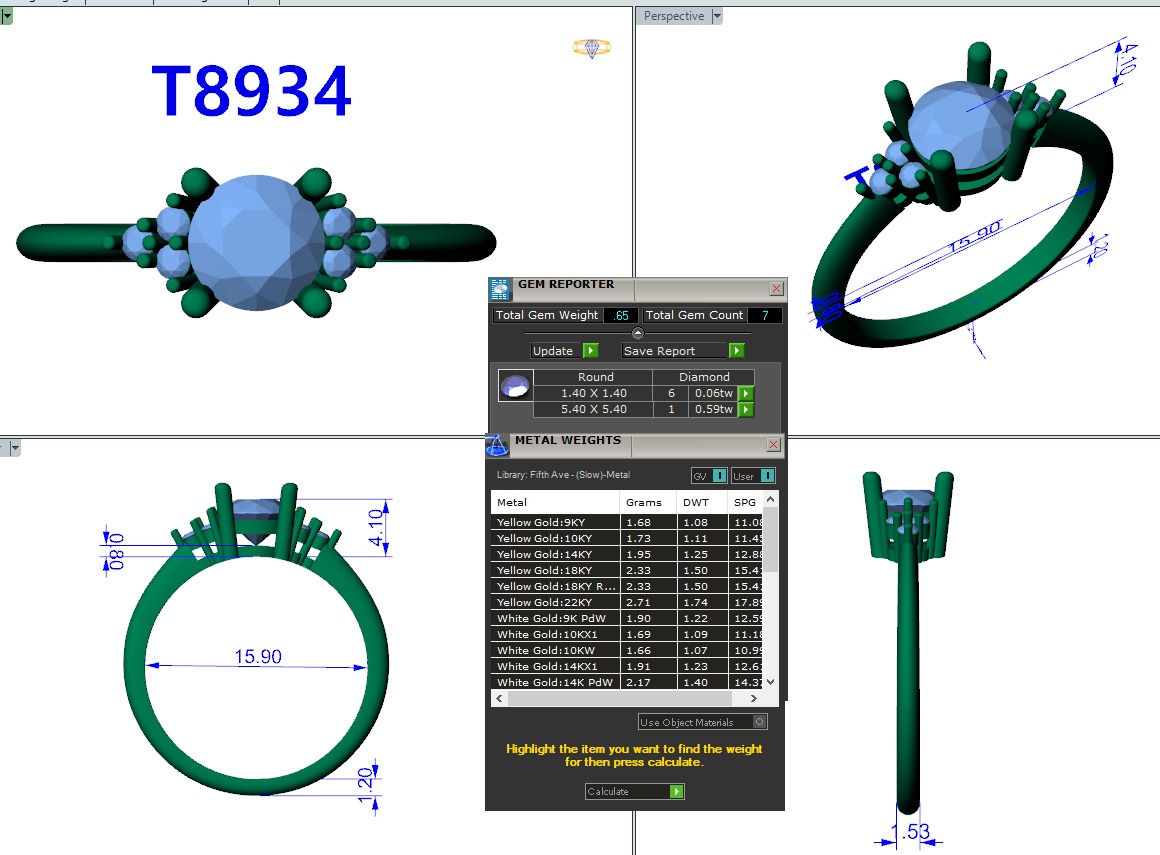Click the green arrow beside 0.59tw
The width and height of the screenshot is (1160, 855).
[x=746, y=410]
